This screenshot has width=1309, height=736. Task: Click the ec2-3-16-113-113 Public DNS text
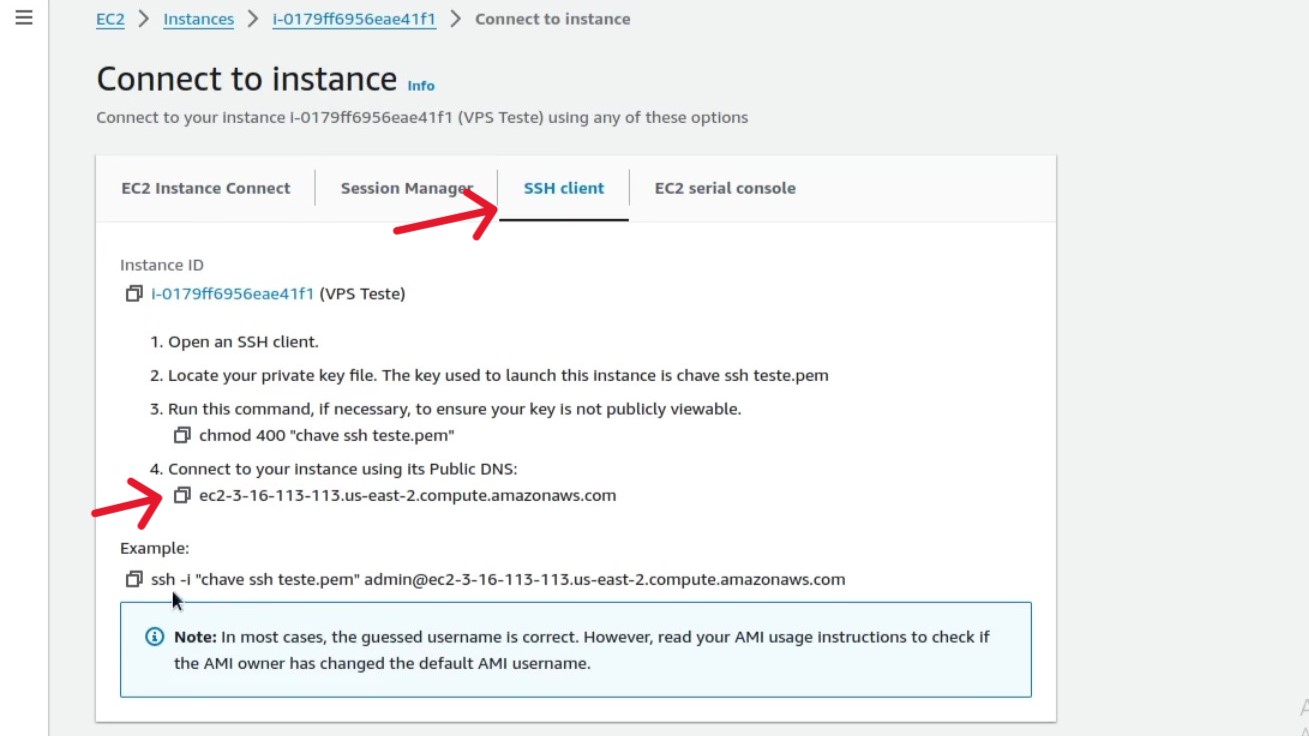tap(407, 495)
